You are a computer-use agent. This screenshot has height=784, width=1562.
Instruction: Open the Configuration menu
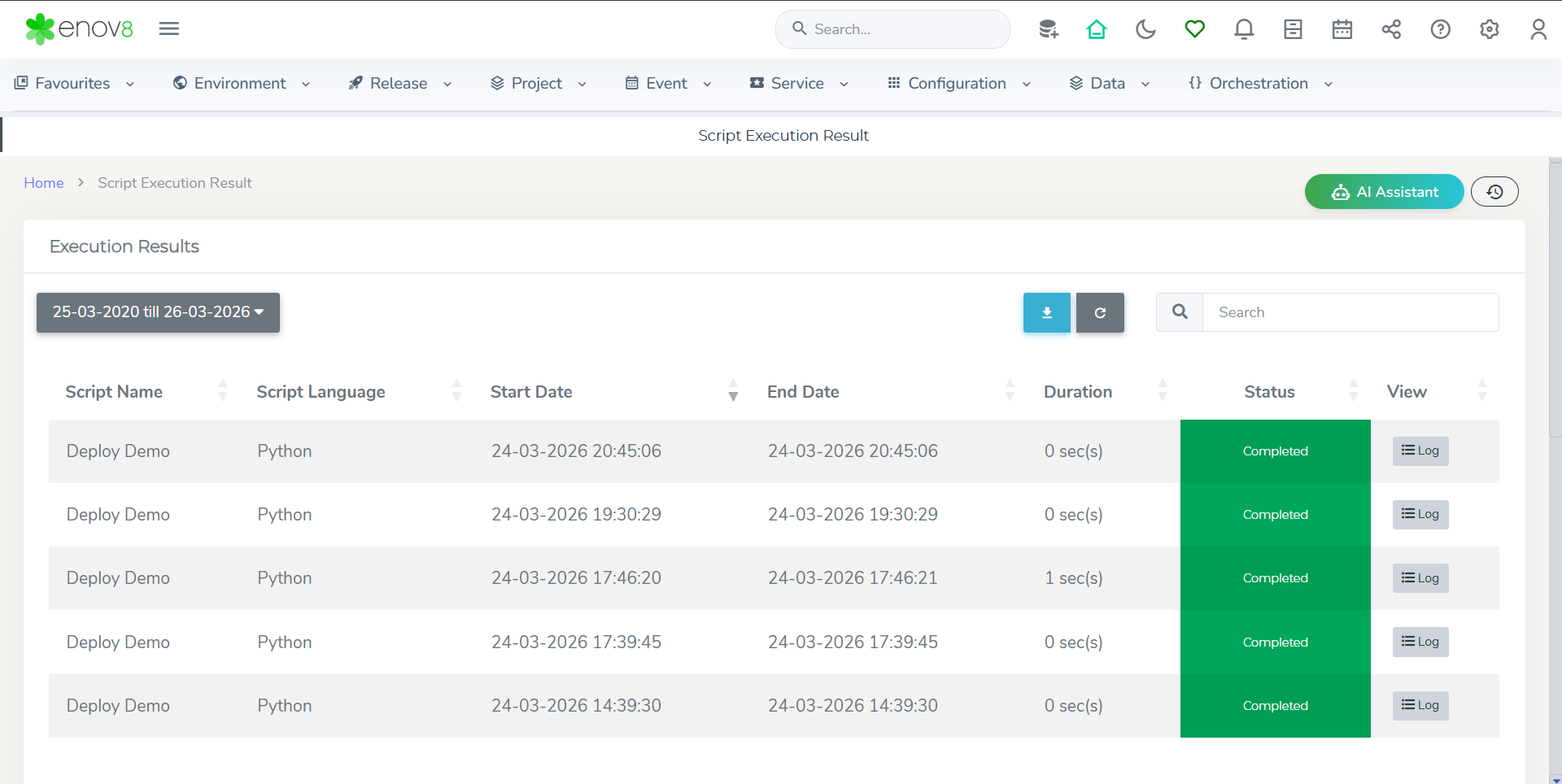point(958,84)
